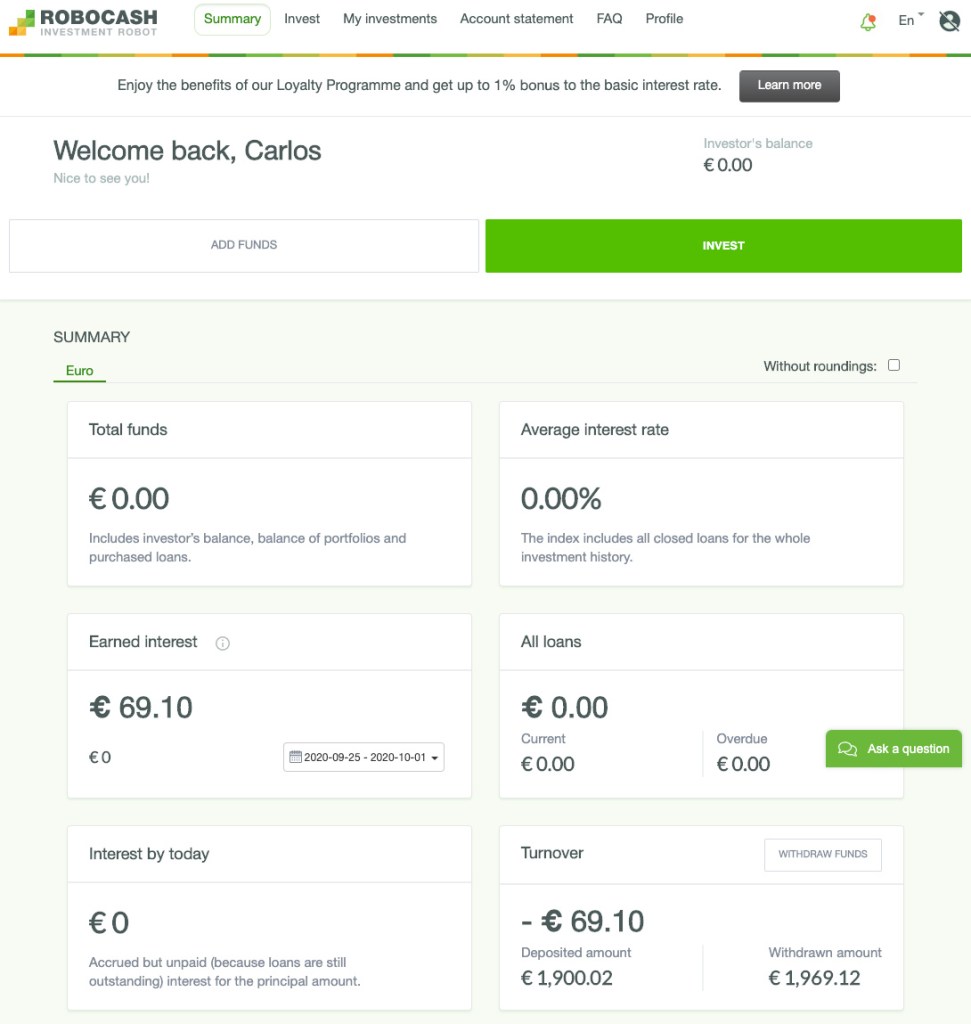The height and width of the screenshot is (1024, 971).
Task: Open the My investments page
Action: [x=389, y=19]
